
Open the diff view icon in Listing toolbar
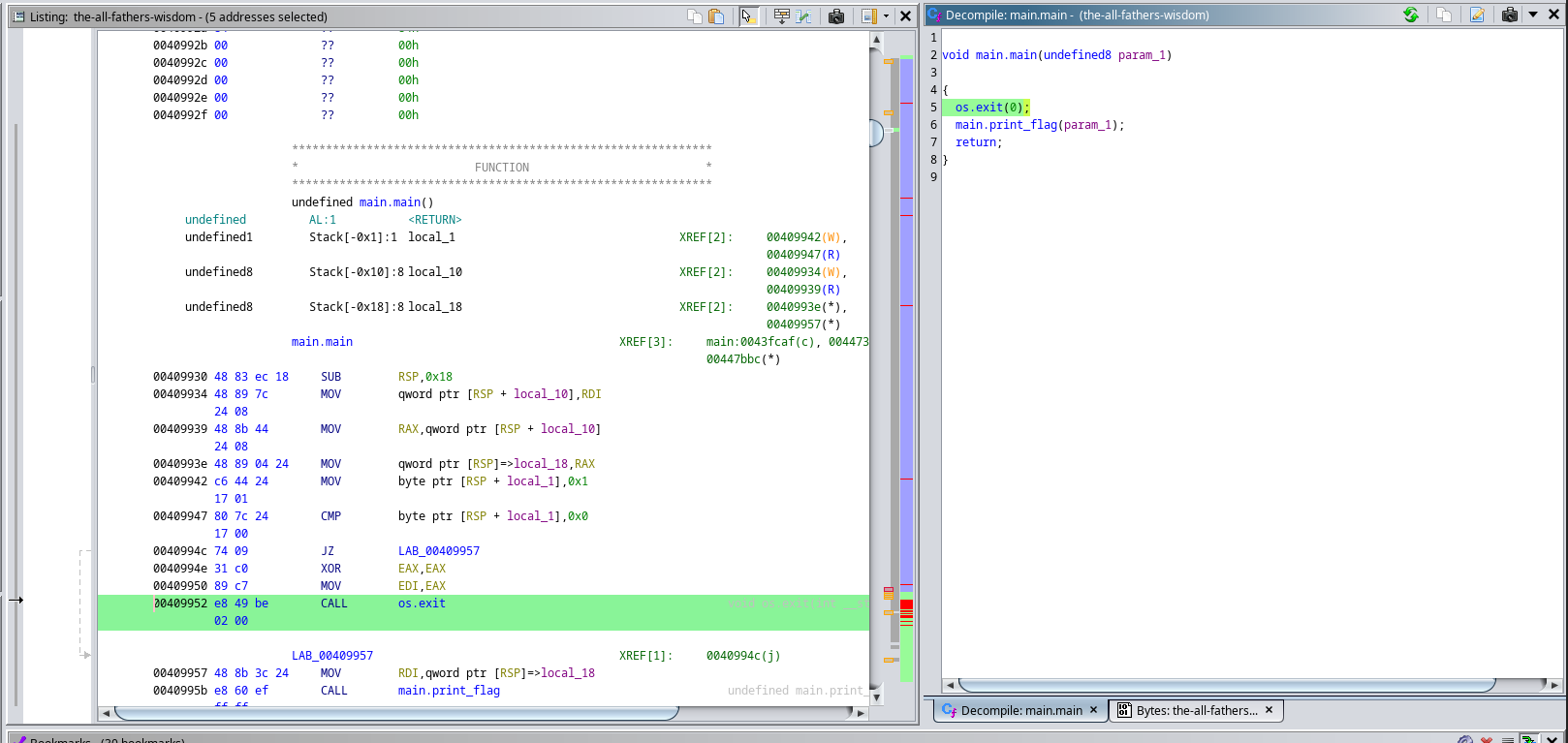(803, 15)
